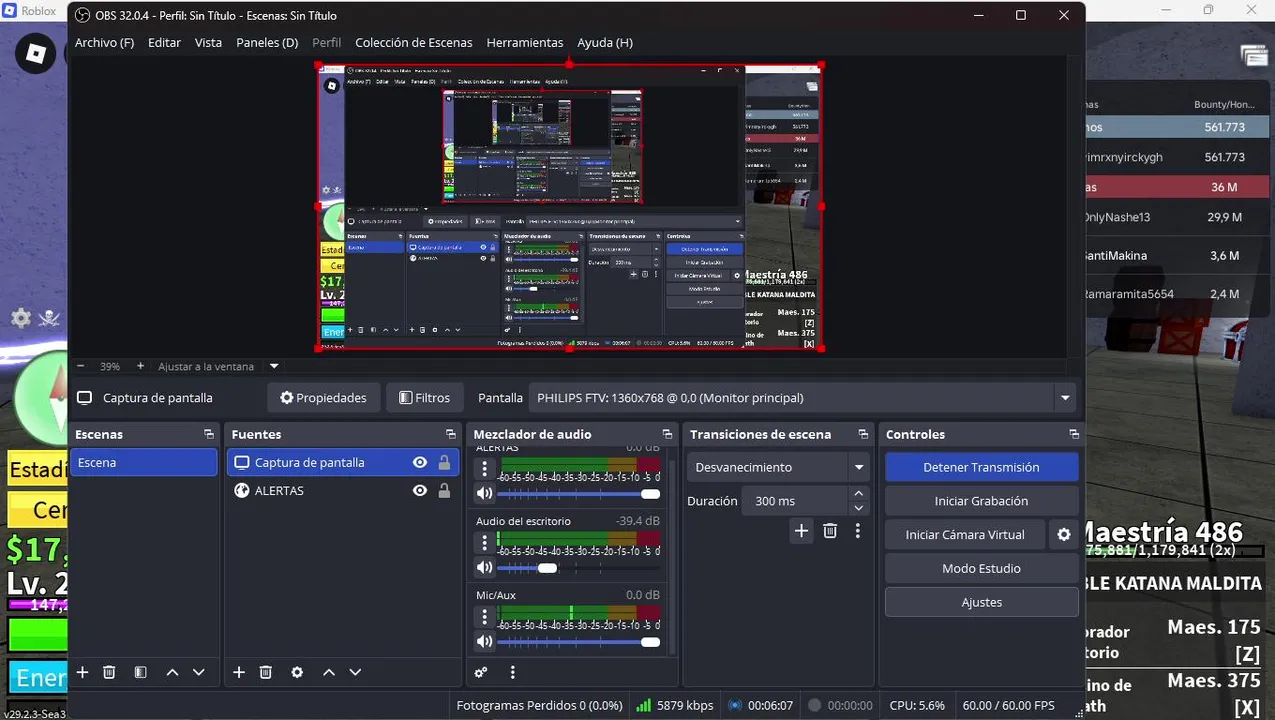Move scene down with Escenas down arrow
Screen dimensions: 1275x720
(199, 673)
